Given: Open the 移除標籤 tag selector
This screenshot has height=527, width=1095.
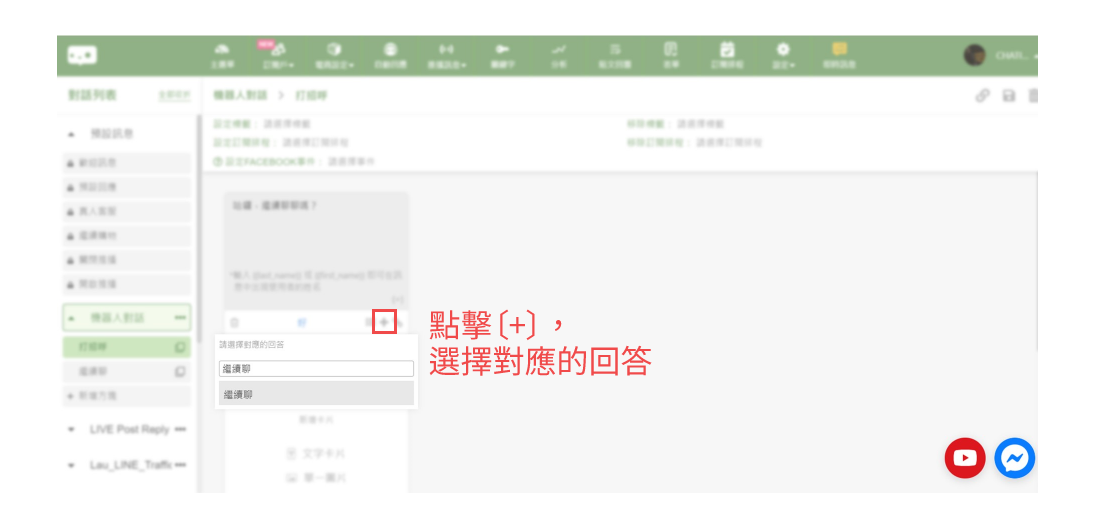Looking at the screenshot, I should coord(700,124).
